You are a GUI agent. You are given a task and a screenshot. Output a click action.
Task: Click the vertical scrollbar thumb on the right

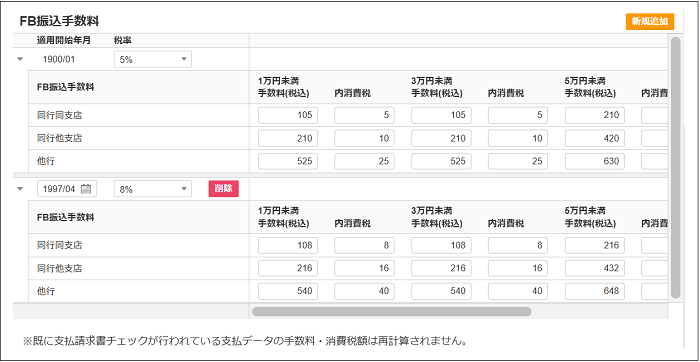[x=675, y=167]
